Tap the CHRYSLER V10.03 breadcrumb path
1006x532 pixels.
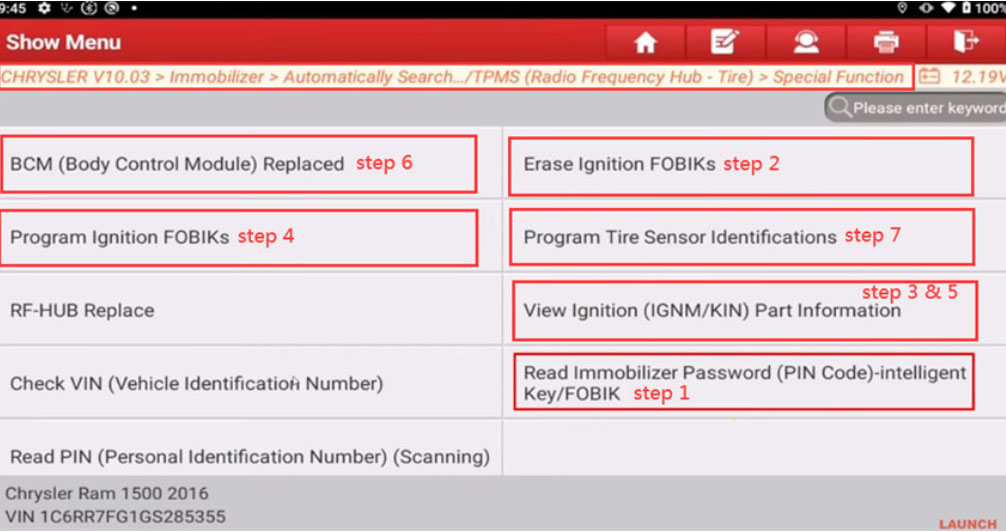[x=452, y=77]
